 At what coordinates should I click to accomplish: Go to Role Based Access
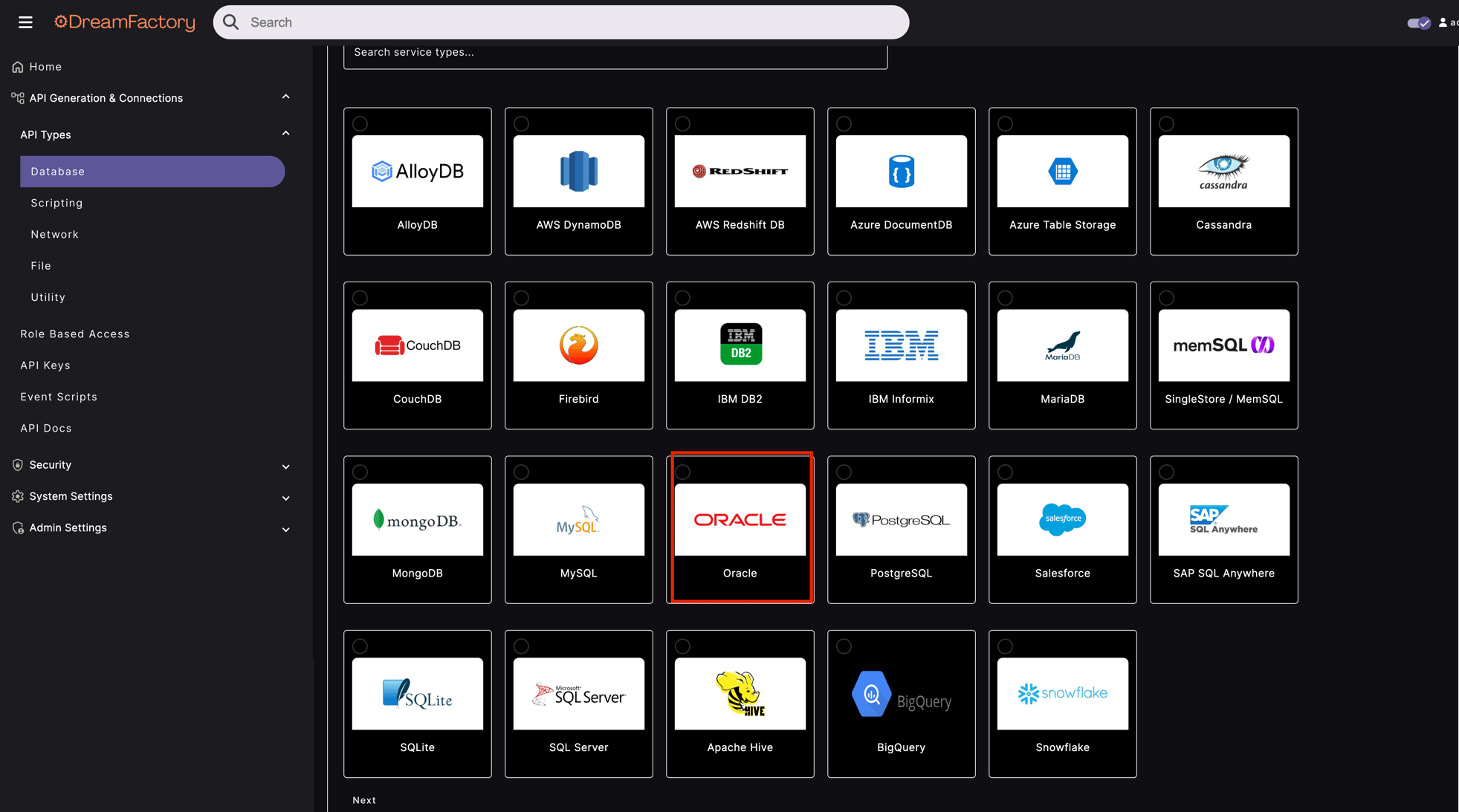(x=75, y=334)
